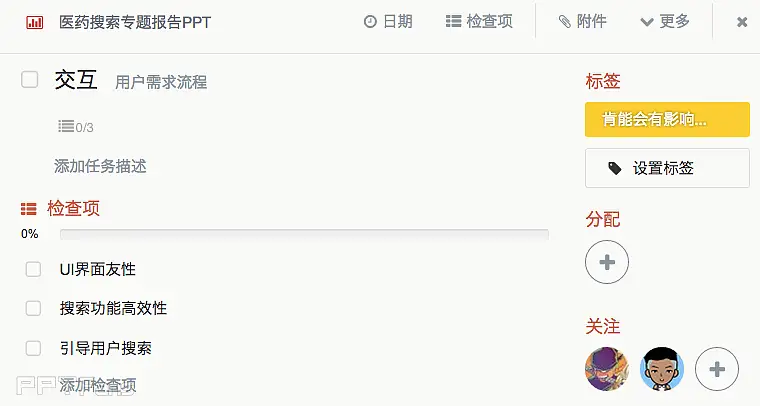Click the red chart project icon
The height and width of the screenshot is (406, 760).
tap(34, 22)
